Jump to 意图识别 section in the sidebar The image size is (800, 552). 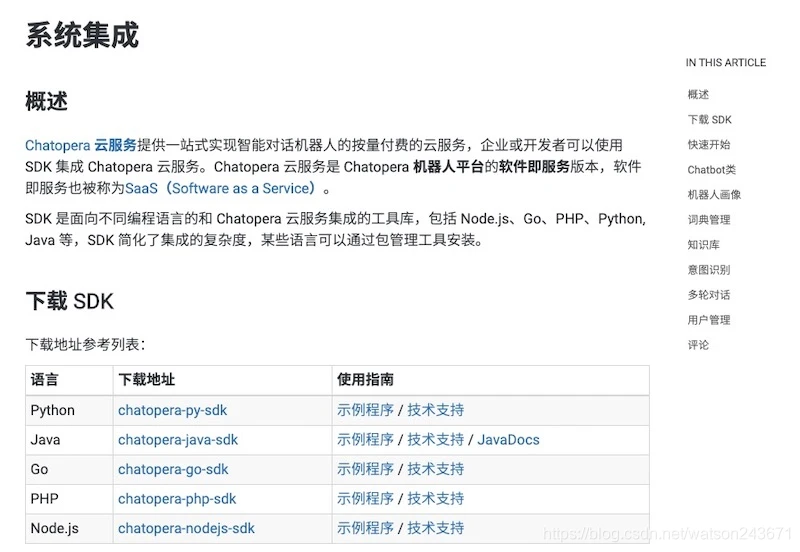(709, 270)
